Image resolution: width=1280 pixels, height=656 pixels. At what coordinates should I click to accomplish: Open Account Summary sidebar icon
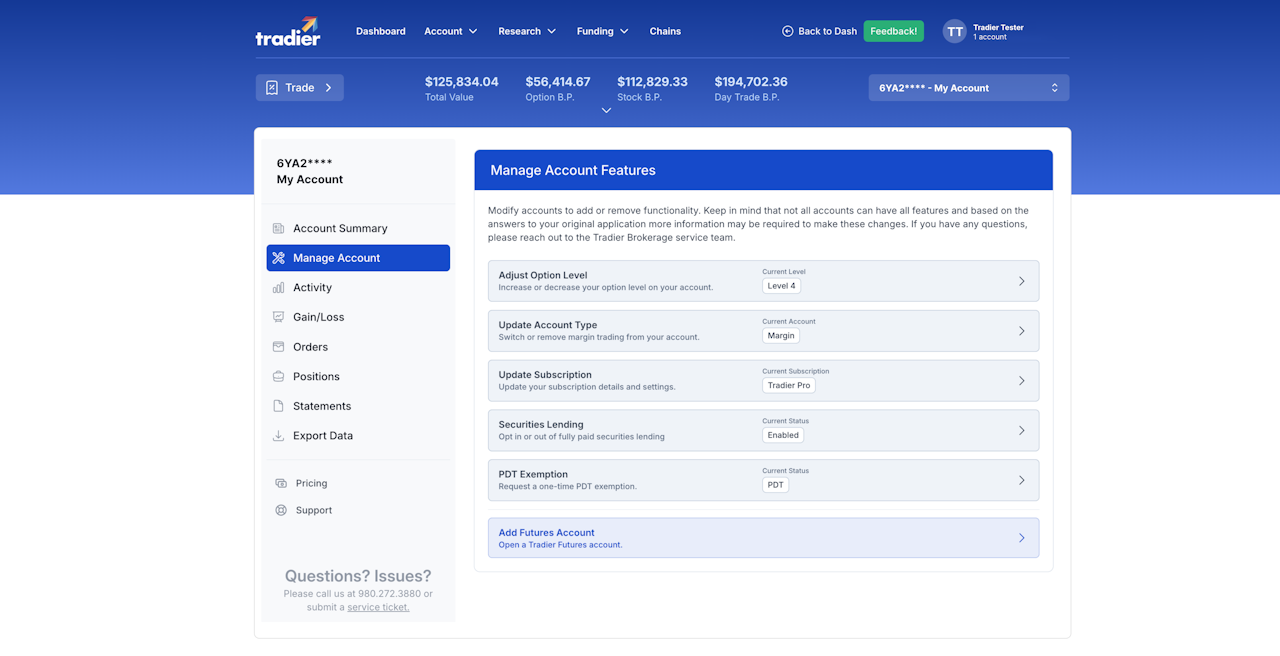(x=279, y=228)
